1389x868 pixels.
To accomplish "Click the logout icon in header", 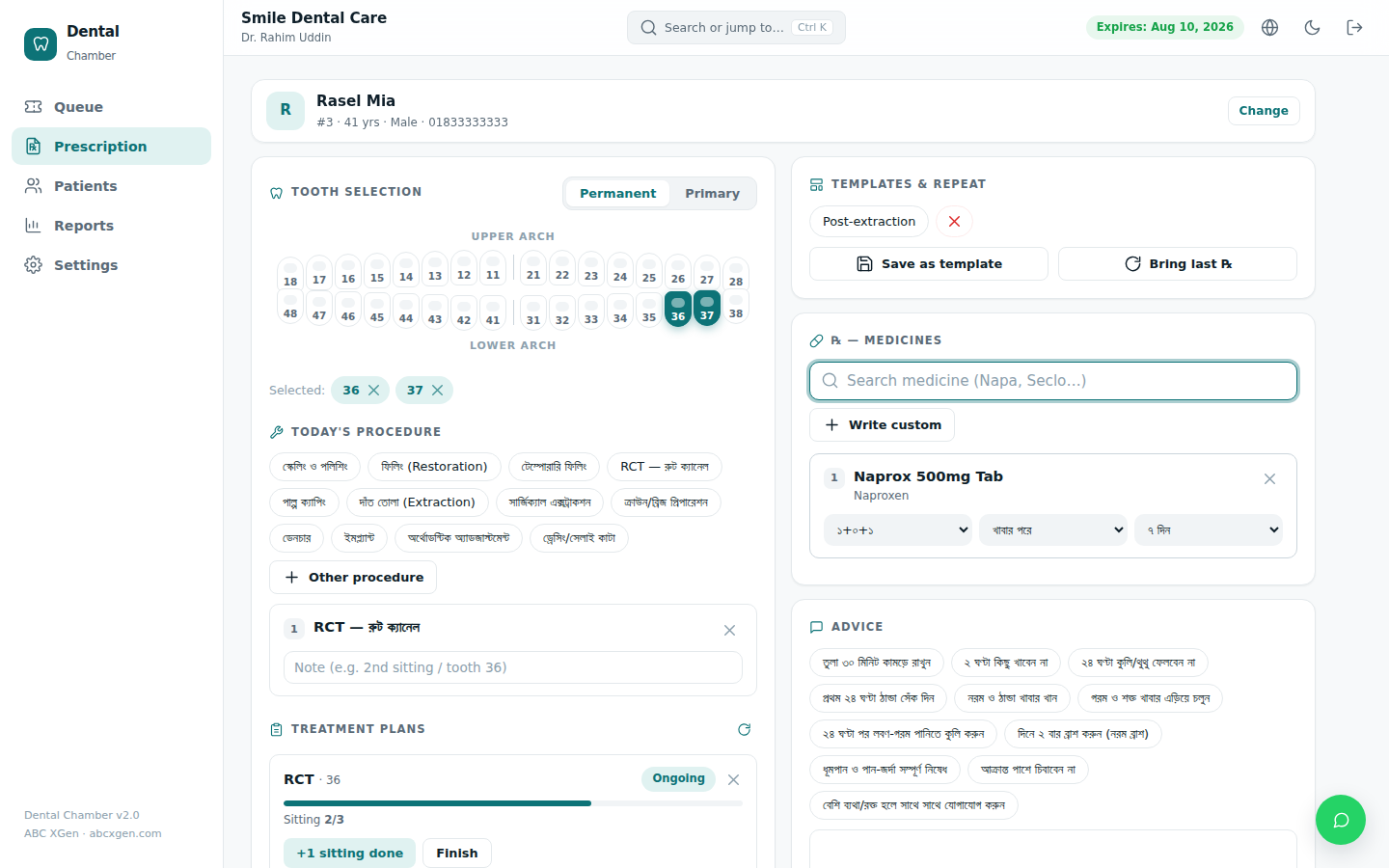I will (1355, 27).
